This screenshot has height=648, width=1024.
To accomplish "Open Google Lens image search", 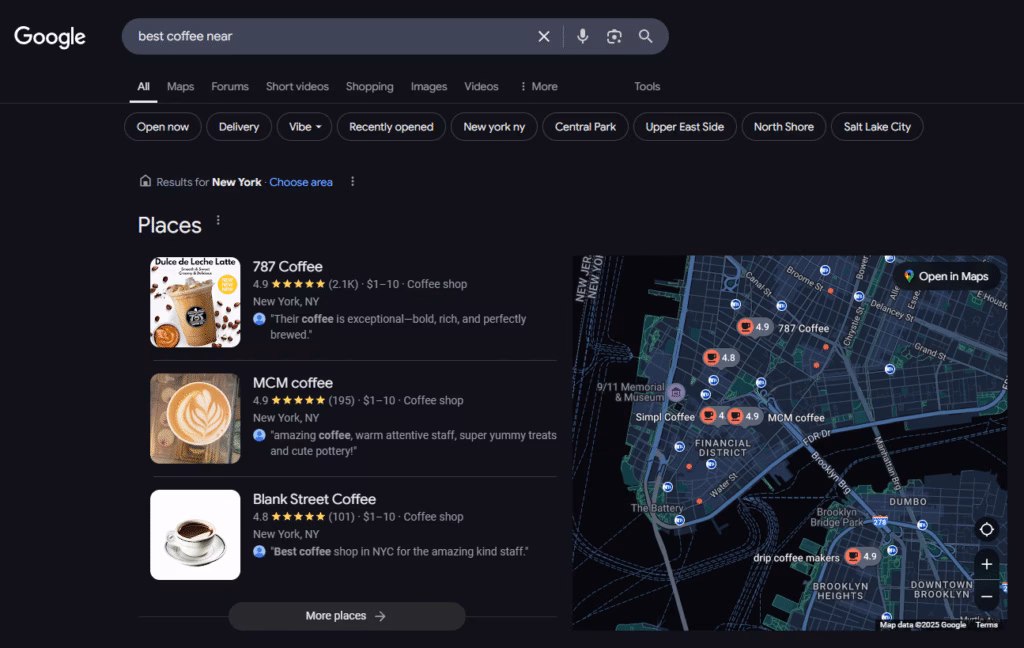I will tap(614, 37).
